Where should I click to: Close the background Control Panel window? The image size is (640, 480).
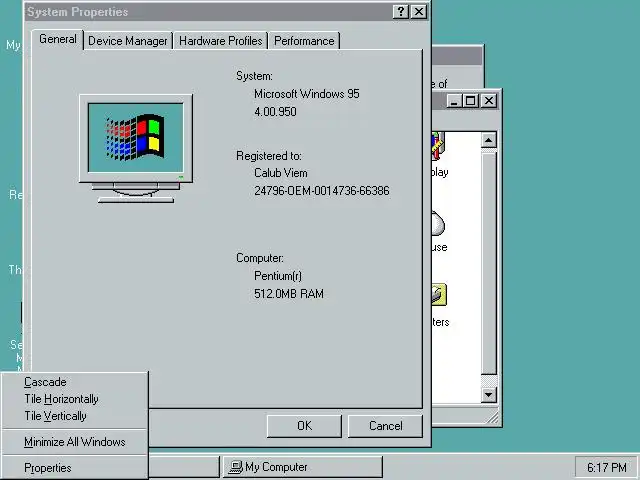(x=489, y=101)
